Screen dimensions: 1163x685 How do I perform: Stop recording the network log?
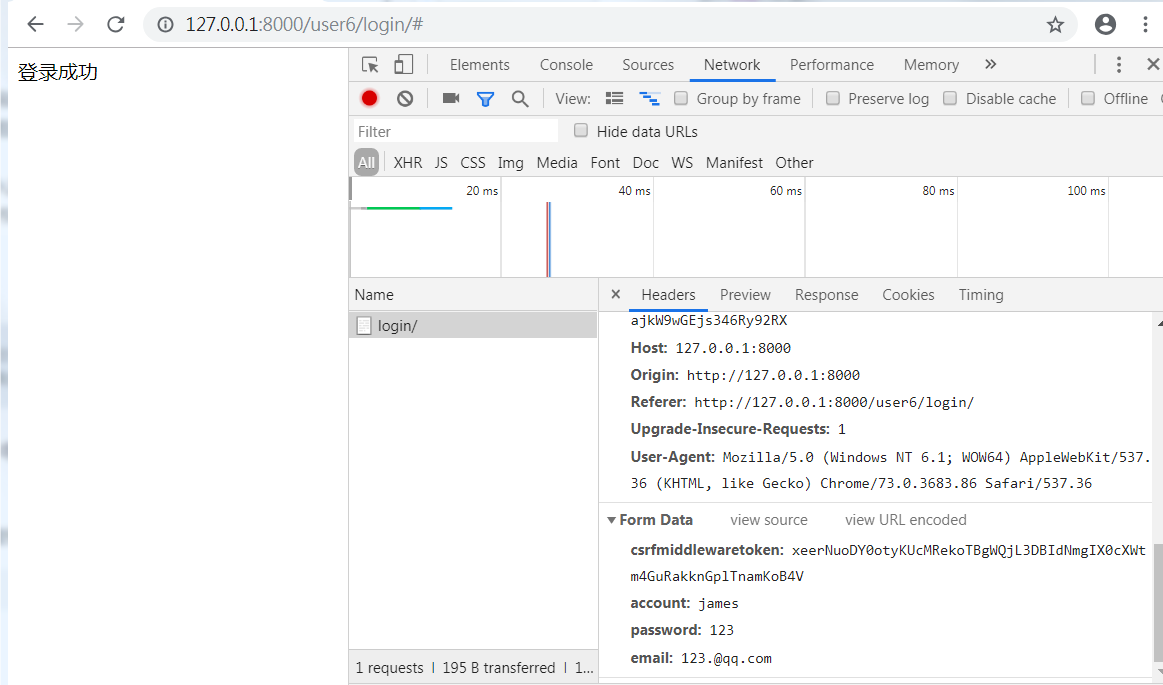(x=369, y=98)
